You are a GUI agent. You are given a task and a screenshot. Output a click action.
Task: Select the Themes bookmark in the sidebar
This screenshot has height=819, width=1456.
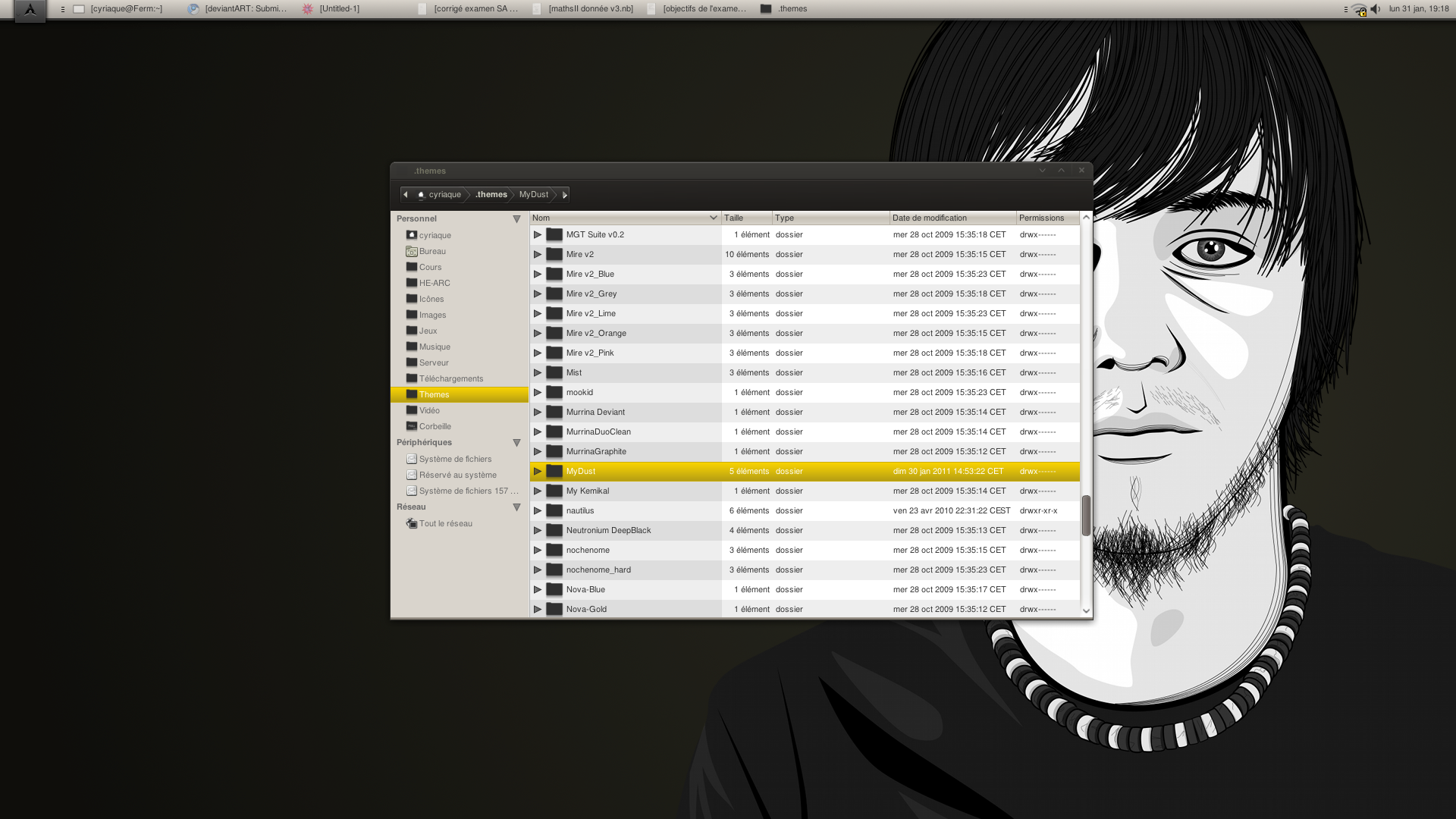[x=460, y=395]
